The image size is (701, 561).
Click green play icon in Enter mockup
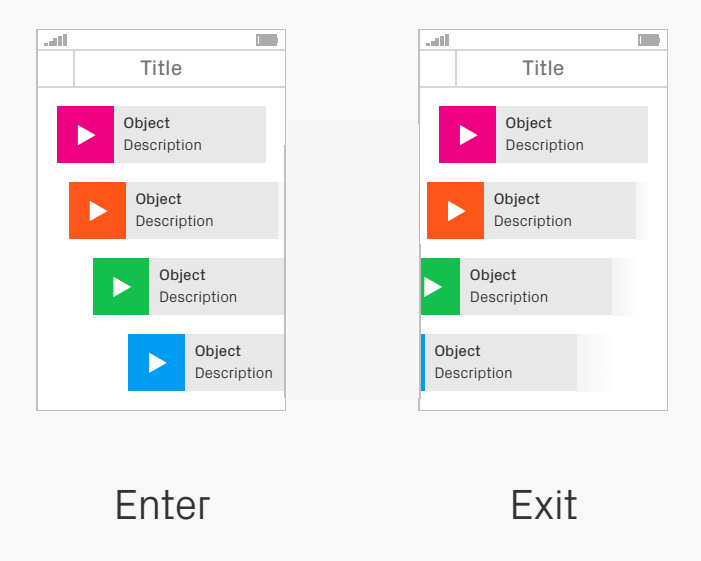(x=121, y=287)
